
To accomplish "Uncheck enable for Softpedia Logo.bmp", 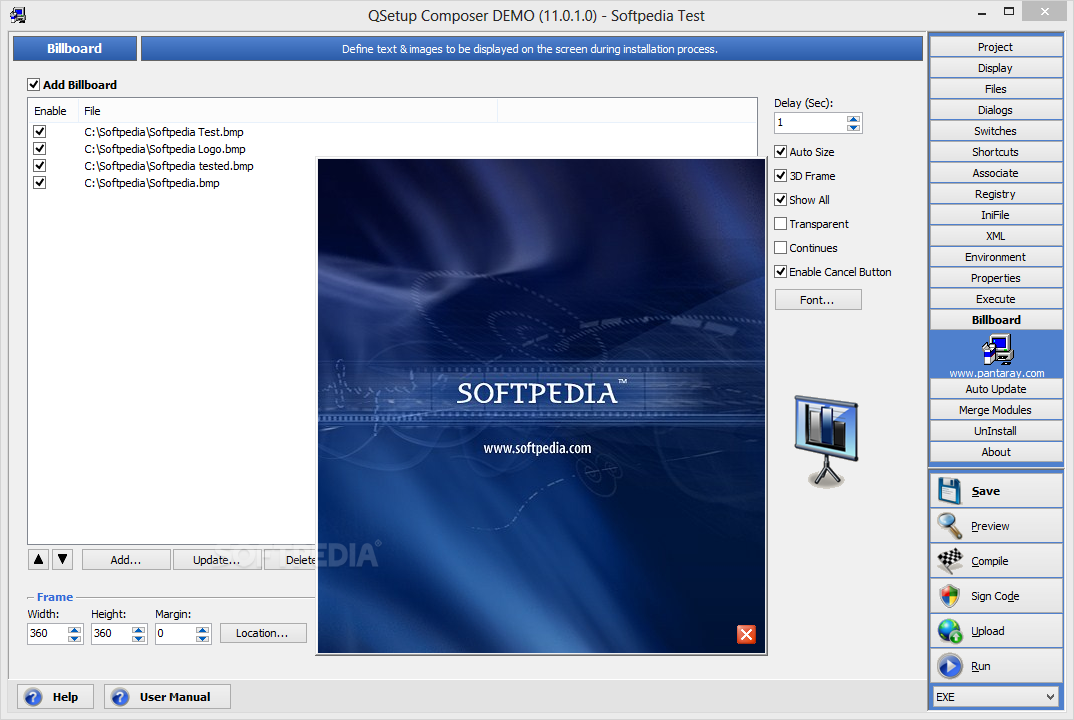I will tap(40, 149).
